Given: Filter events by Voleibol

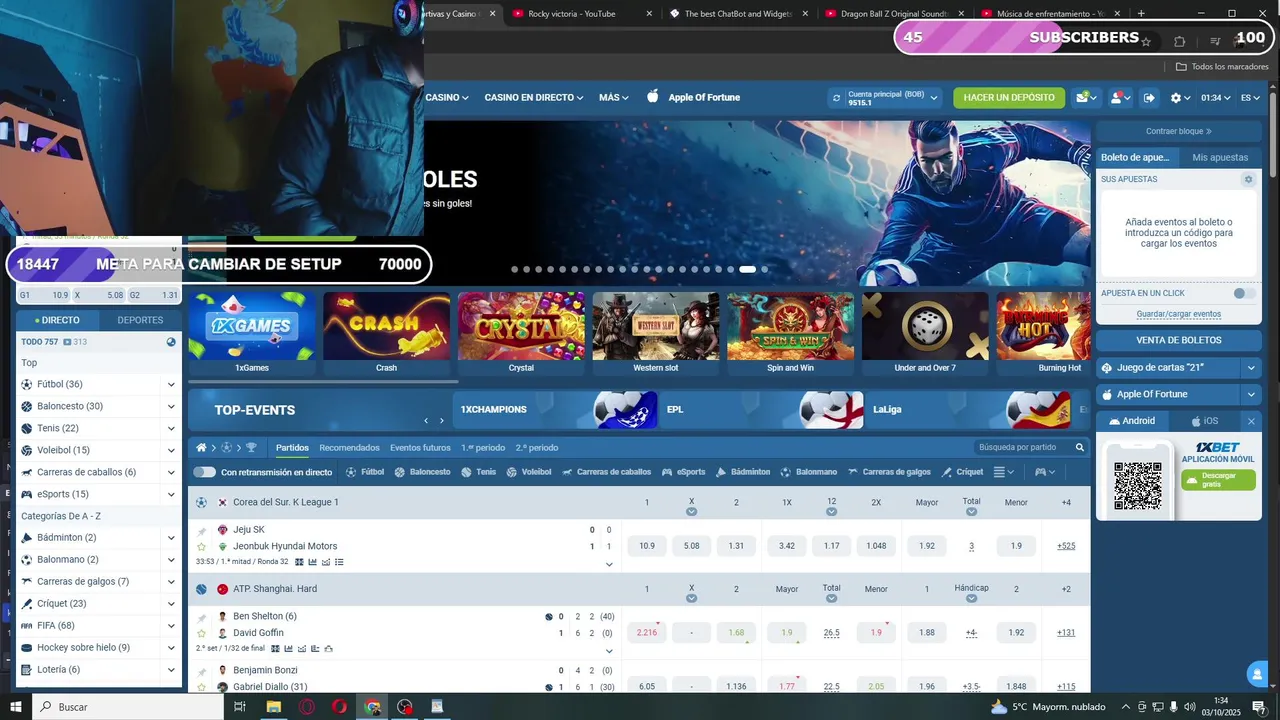Looking at the screenshot, I should tap(529, 472).
